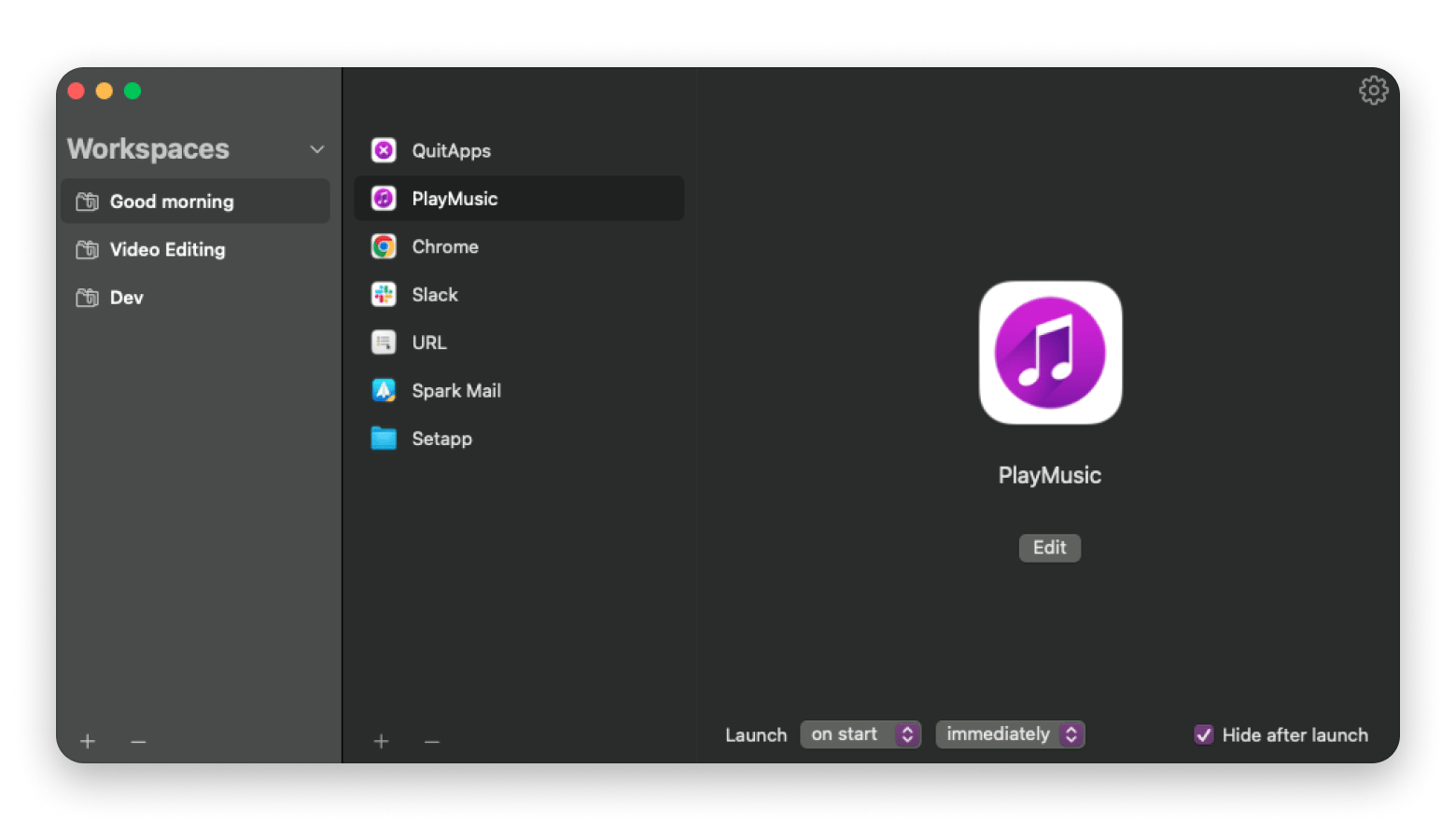
Task: Open settings via the gear icon
Action: (x=1373, y=91)
